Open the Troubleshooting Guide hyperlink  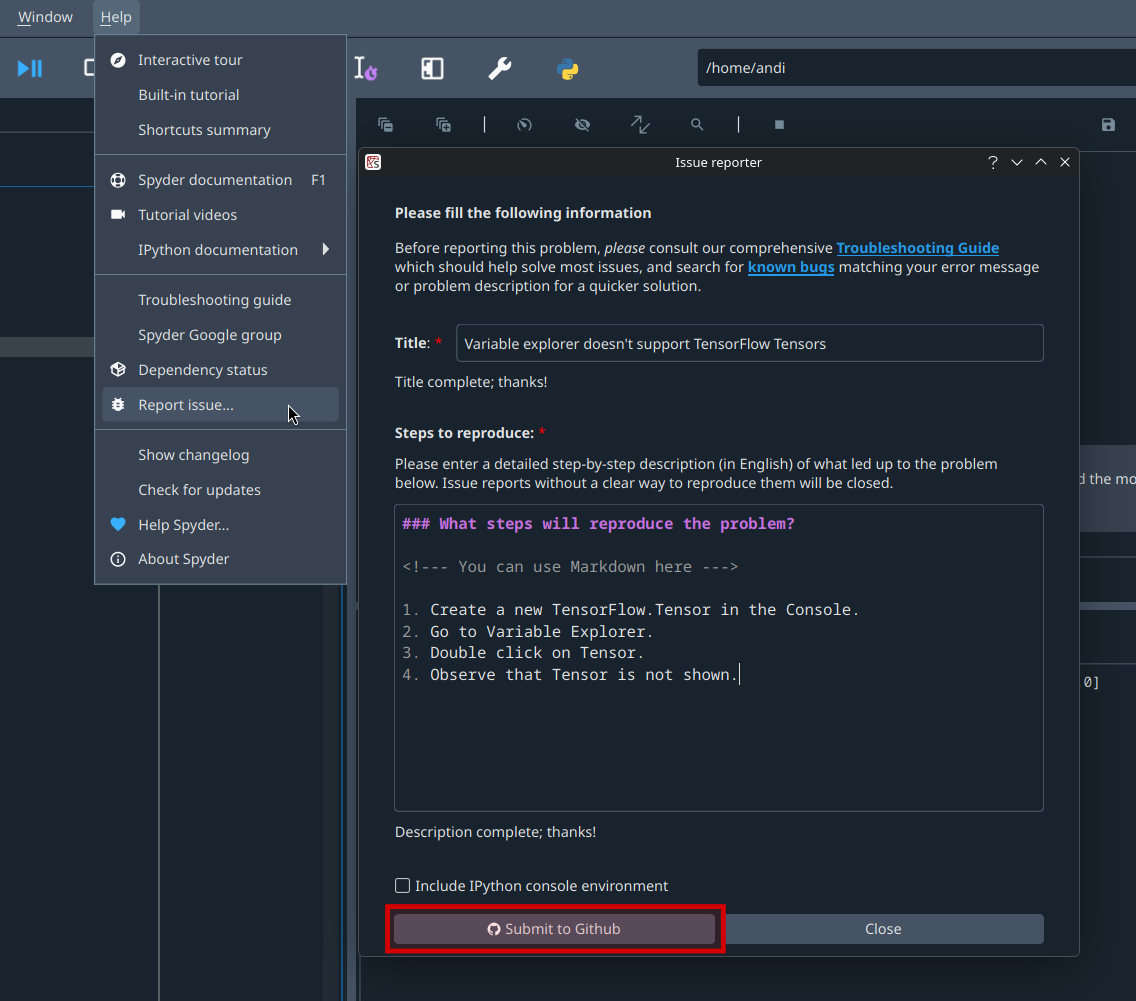point(917,248)
